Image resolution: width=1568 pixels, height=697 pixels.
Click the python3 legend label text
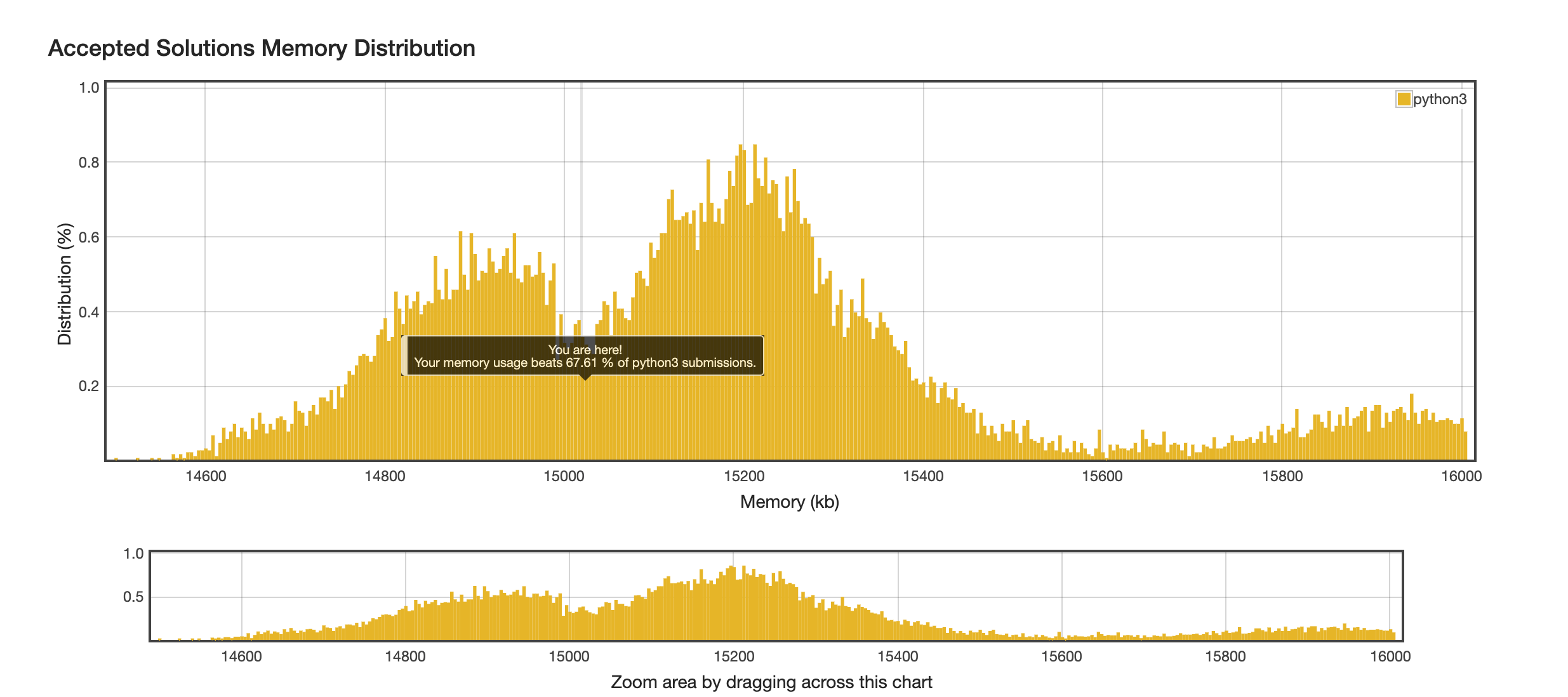tap(1440, 99)
